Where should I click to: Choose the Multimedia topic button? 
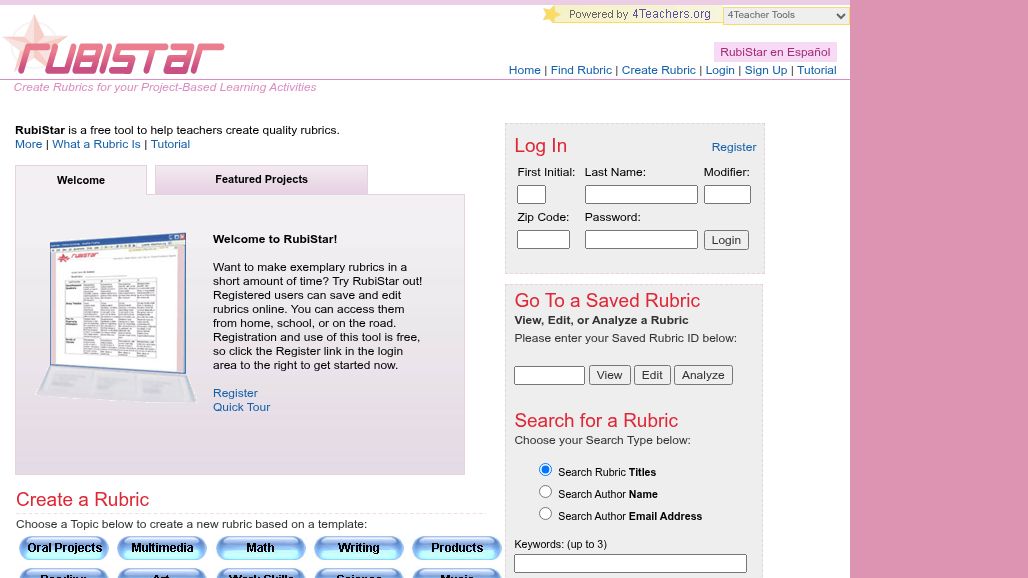[162, 548]
